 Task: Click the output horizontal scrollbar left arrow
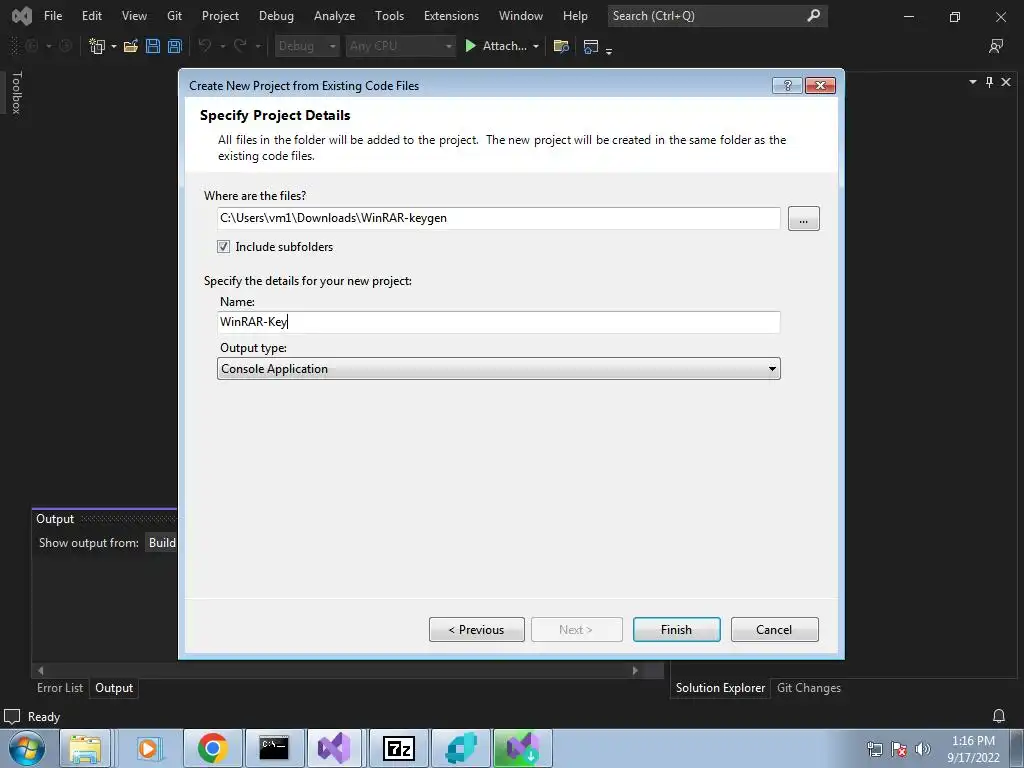[x=40, y=671]
